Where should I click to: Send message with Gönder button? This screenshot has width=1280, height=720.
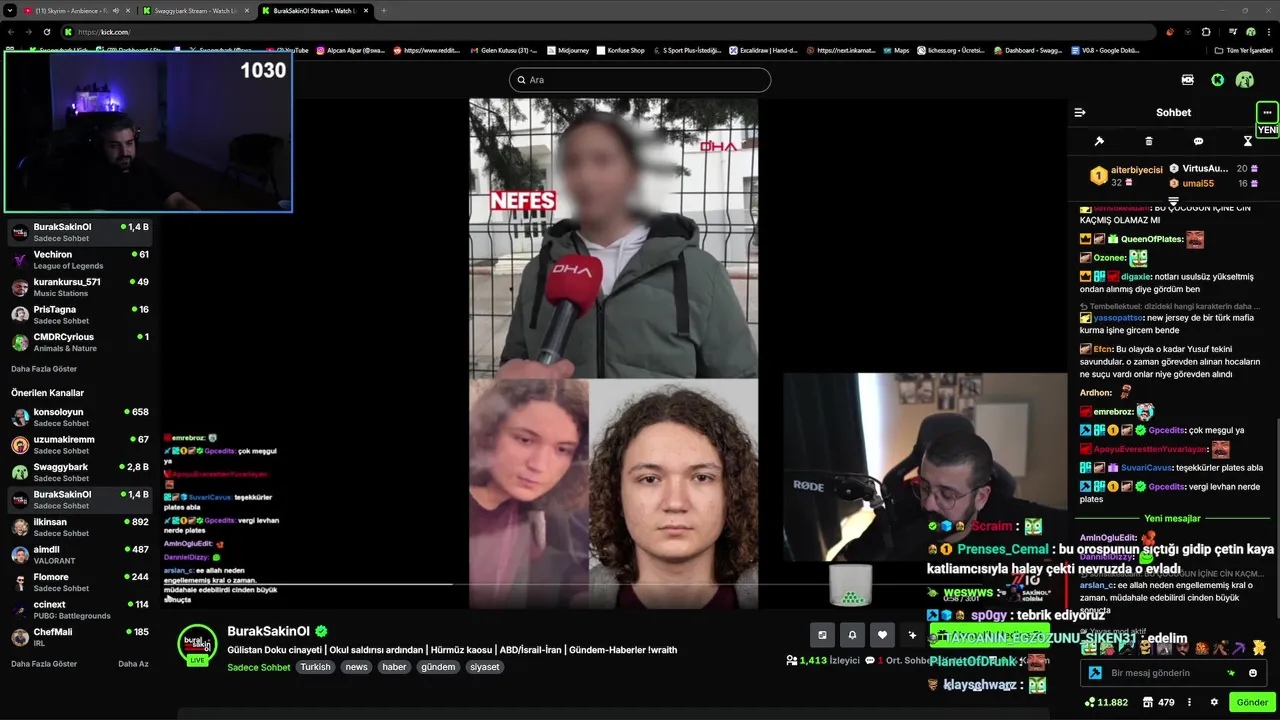coord(1252,702)
